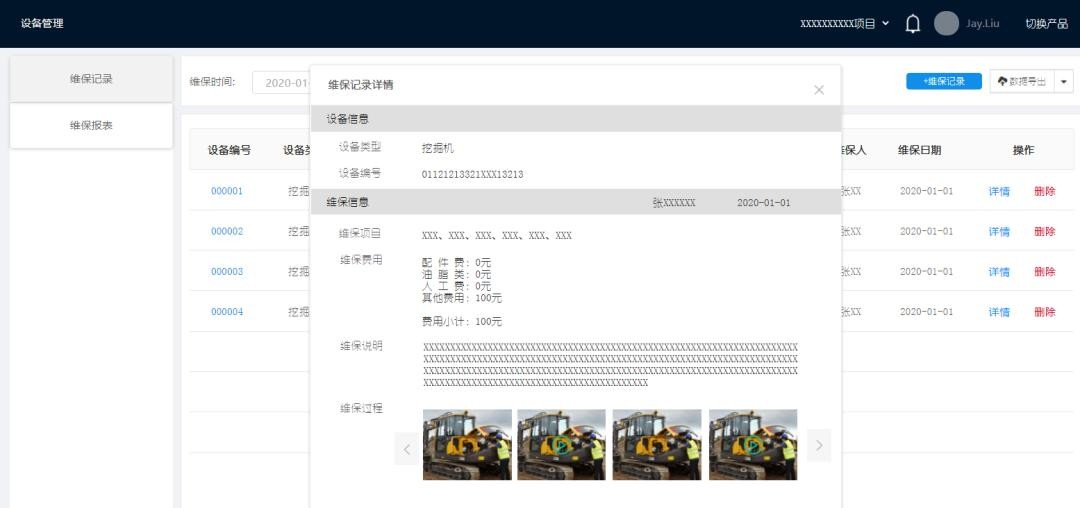1080x508 pixels.
Task: Switch to the 维保记录 sidebar tab
Action: pyautogui.click(x=91, y=79)
